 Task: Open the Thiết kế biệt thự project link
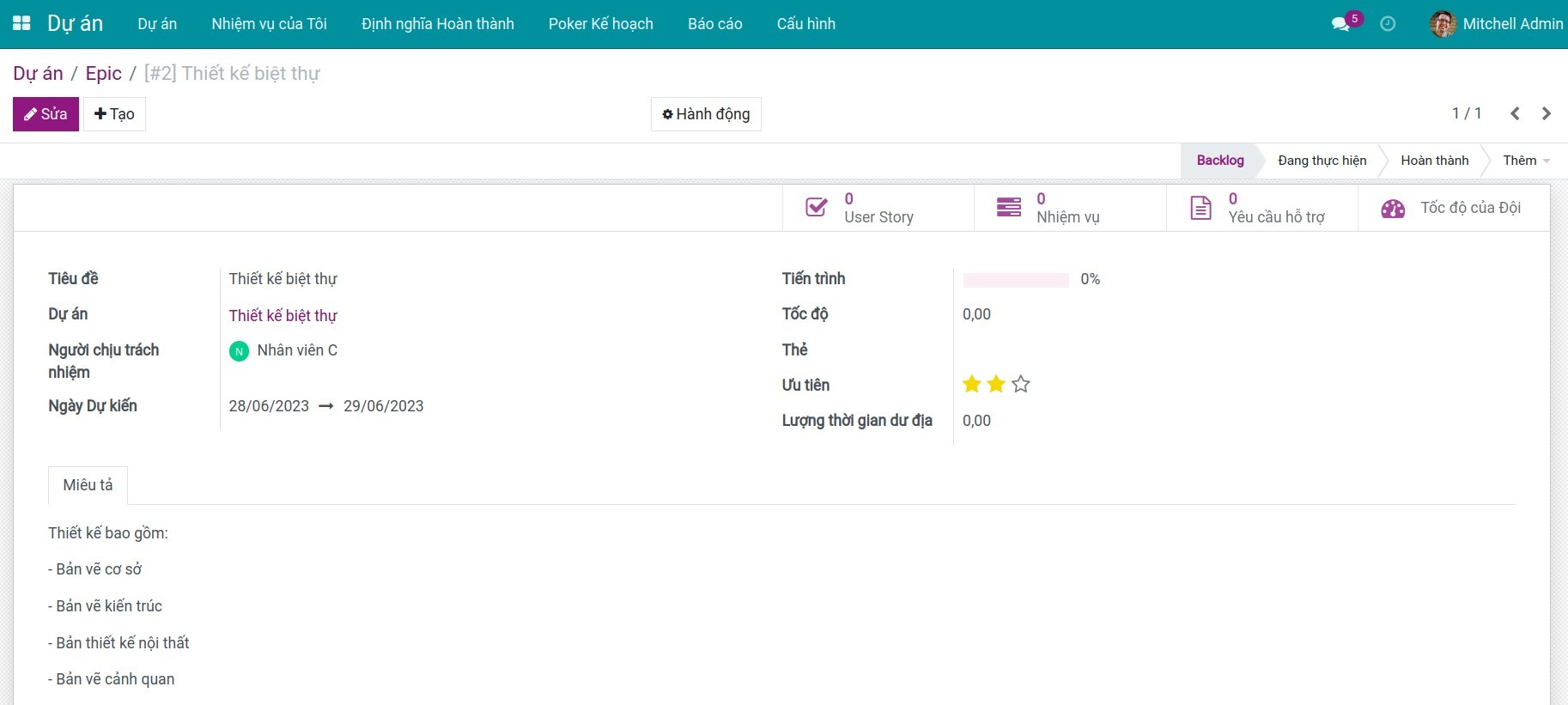point(283,316)
